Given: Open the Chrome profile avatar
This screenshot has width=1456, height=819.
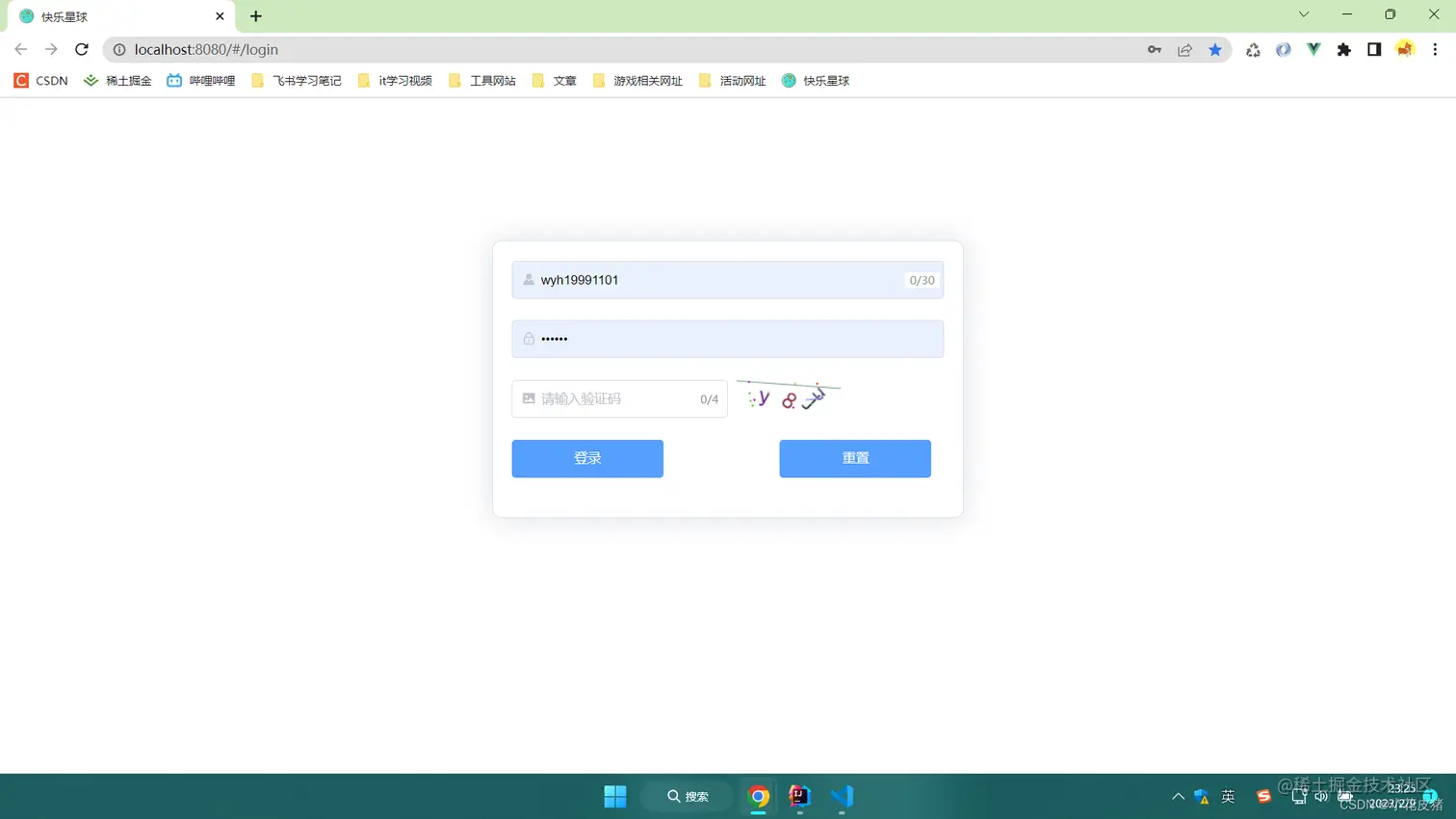Looking at the screenshot, I should pos(1405,49).
